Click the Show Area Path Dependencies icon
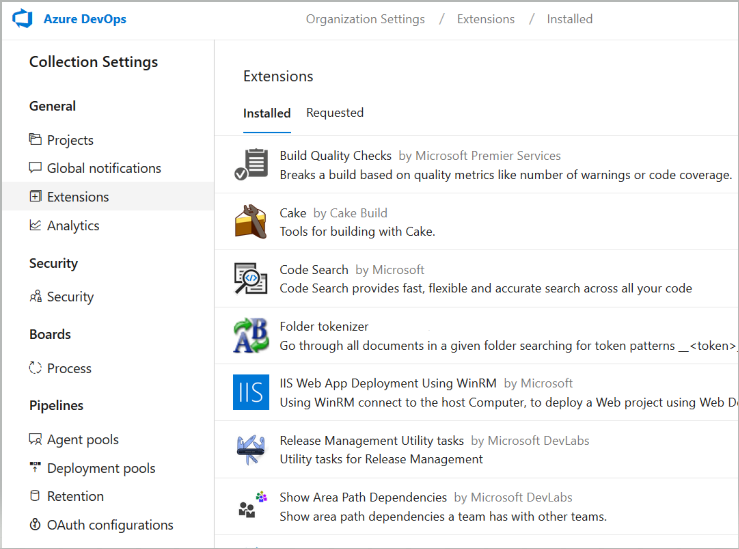 click(x=253, y=504)
